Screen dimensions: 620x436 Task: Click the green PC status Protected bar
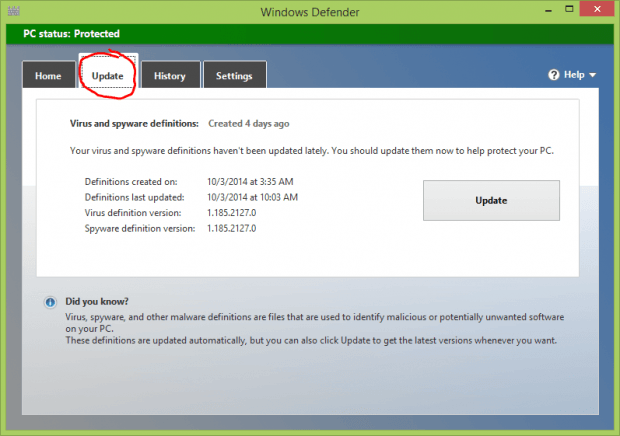coord(310,35)
